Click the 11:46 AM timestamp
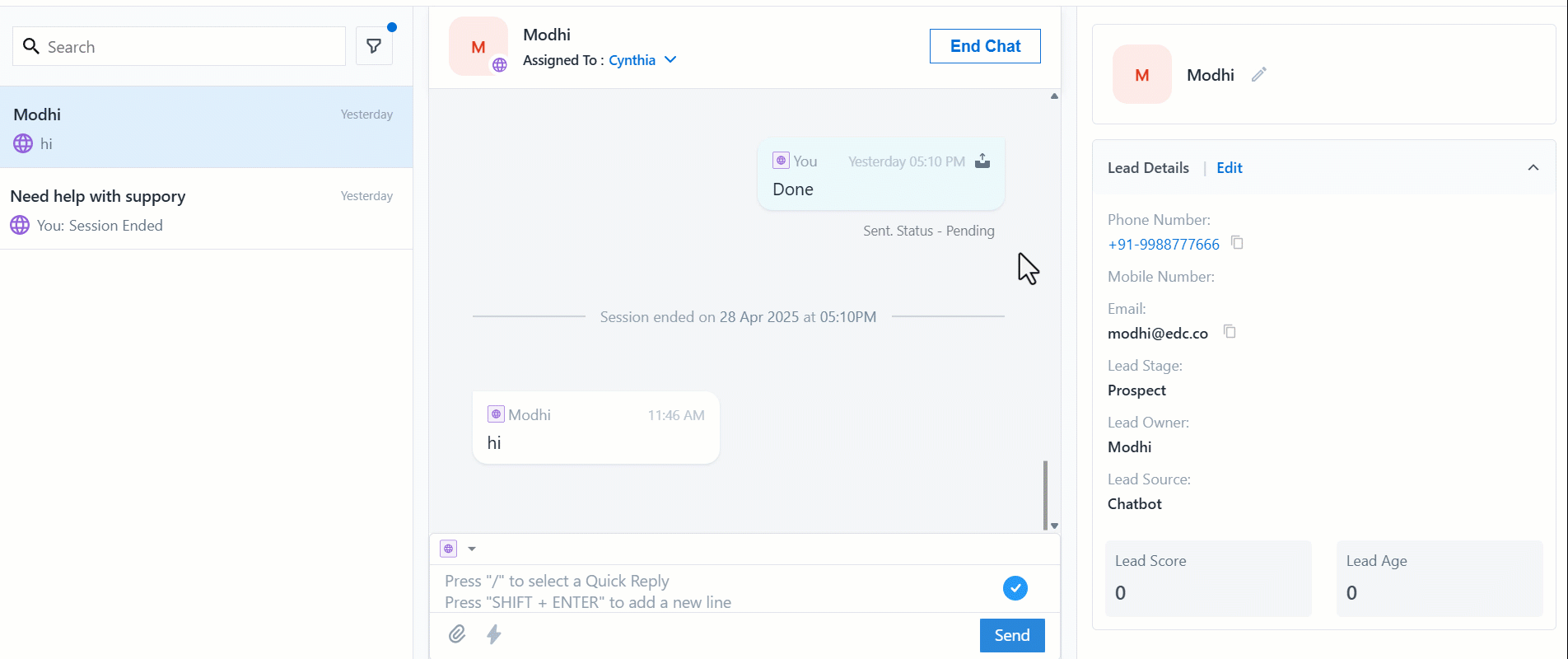 pos(676,415)
